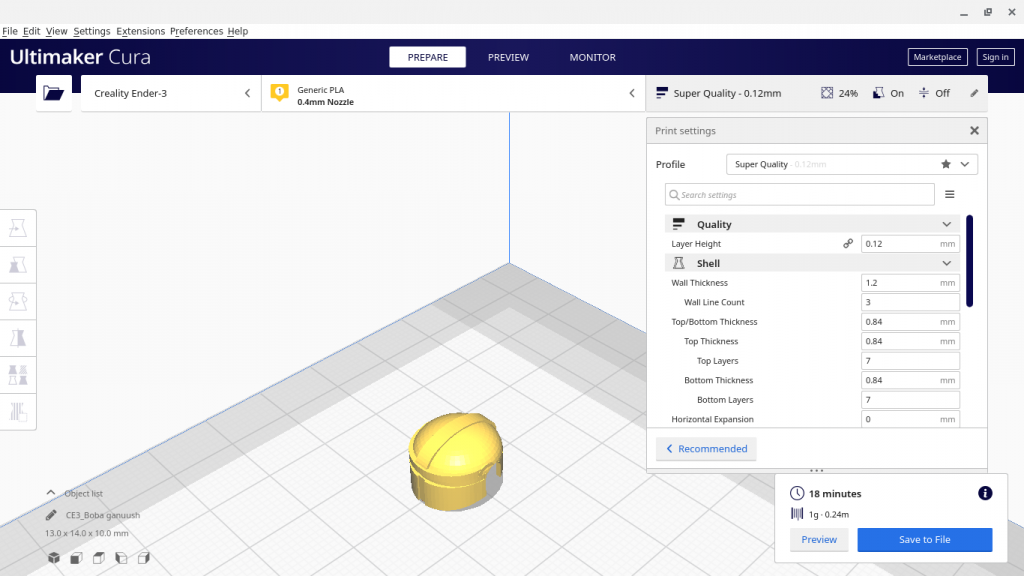The height and width of the screenshot is (576, 1024).
Task: Edit the Horizontal Expansion field
Action: click(910, 419)
